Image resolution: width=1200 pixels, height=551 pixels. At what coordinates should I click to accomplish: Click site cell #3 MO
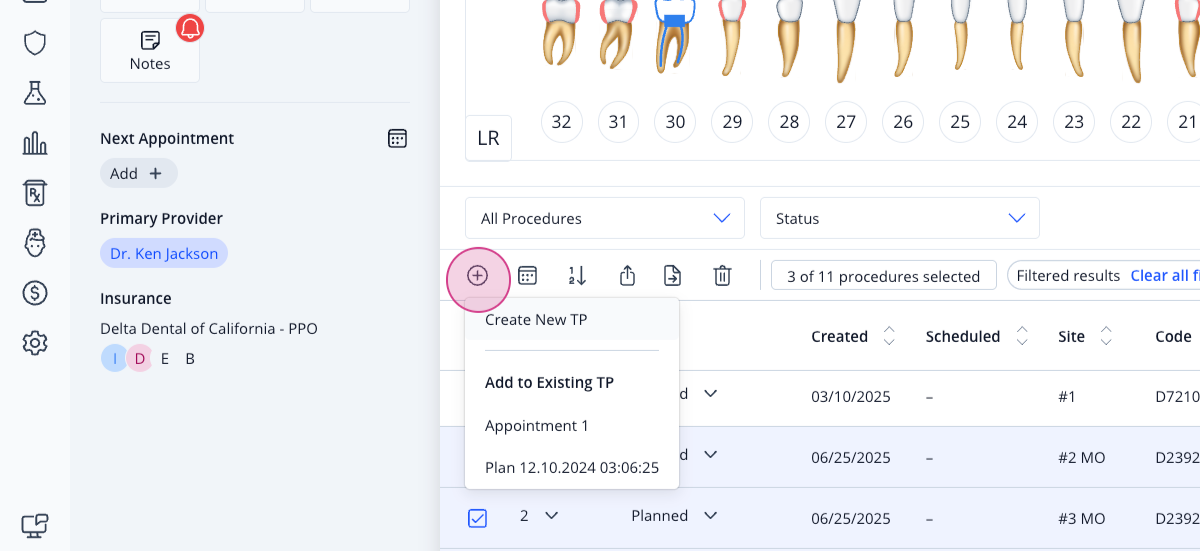[1081, 519]
